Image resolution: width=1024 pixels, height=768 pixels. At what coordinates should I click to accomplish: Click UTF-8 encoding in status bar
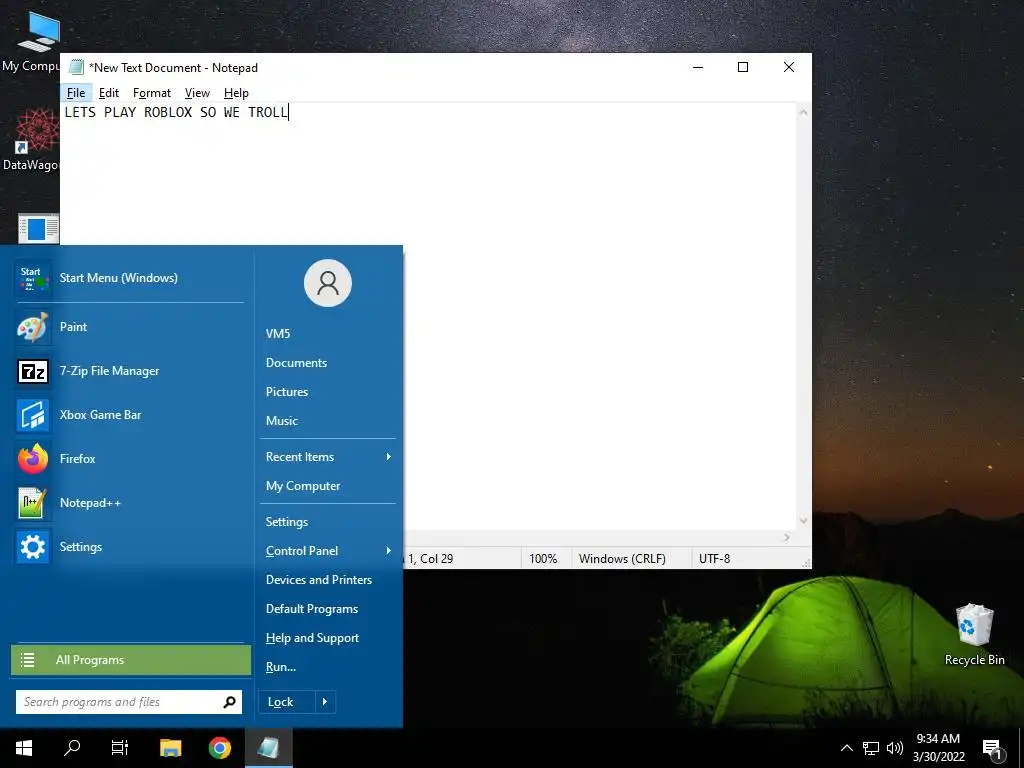(714, 559)
